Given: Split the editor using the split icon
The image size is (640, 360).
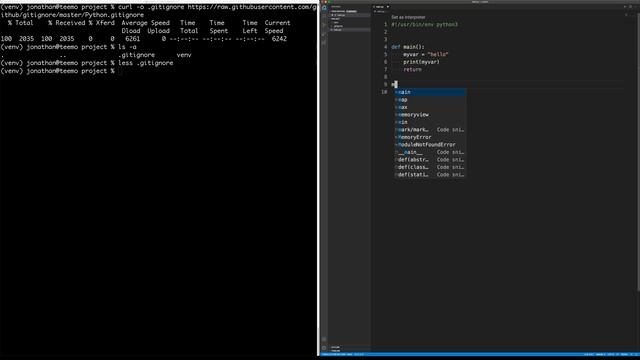Looking at the screenshot, I should [x=630, y=7].
